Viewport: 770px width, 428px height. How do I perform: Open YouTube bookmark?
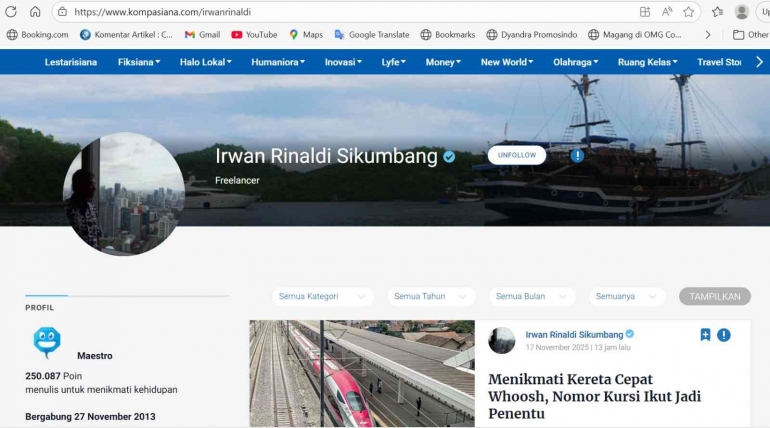(254, 34)
